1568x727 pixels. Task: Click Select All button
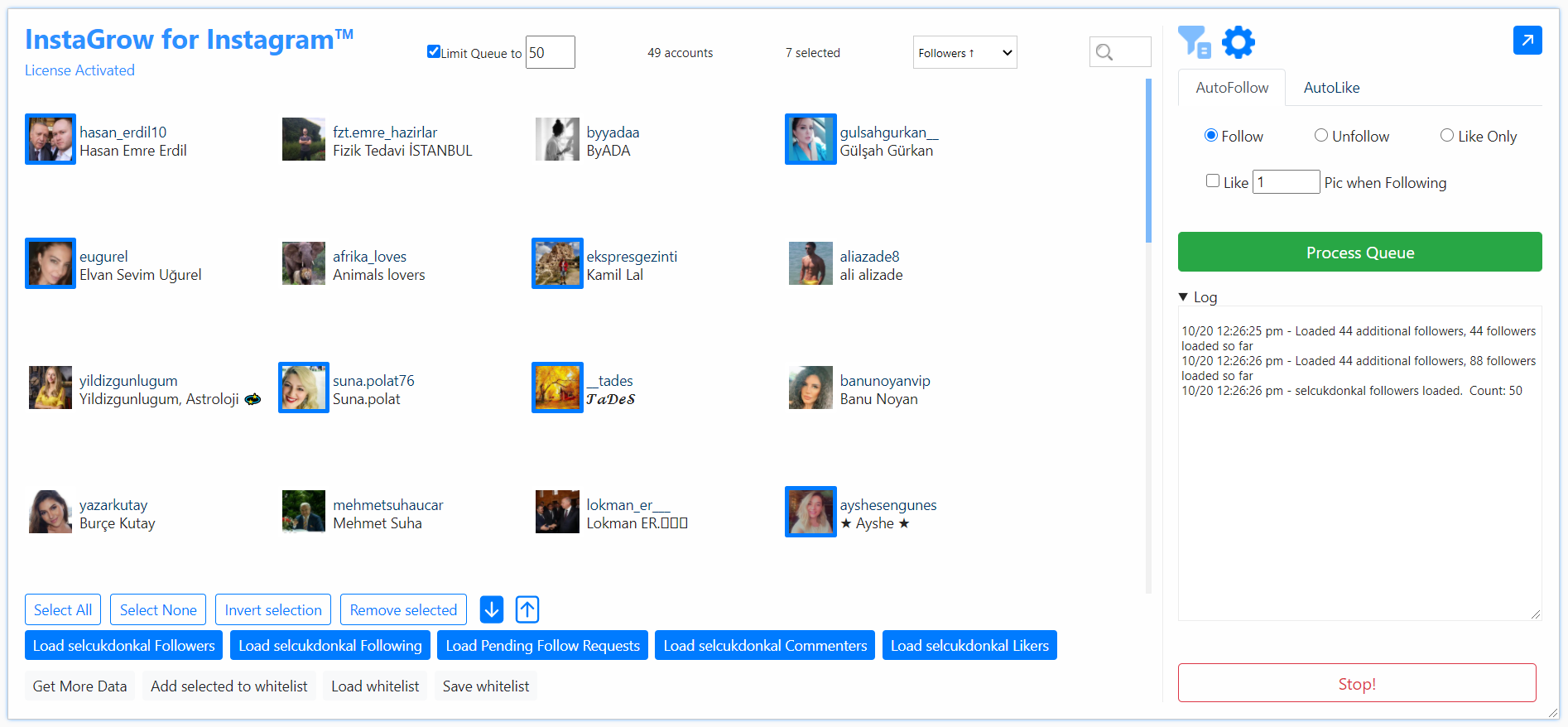pos(63,609)
